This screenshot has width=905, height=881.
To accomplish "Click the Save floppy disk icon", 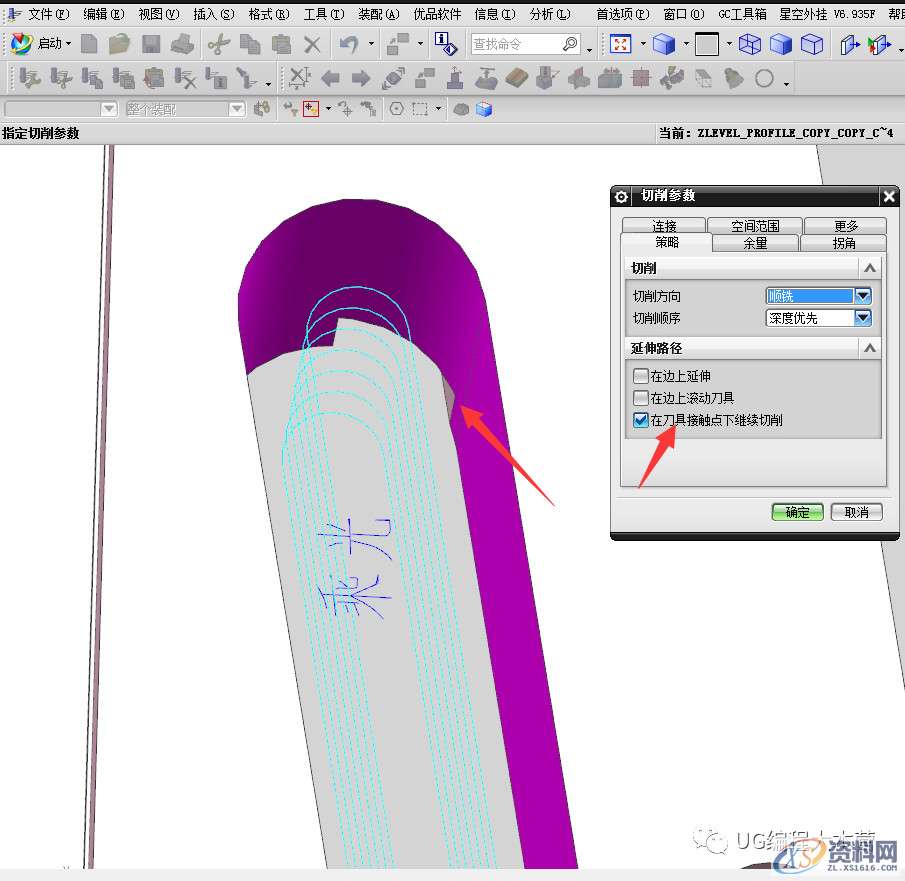I will (151, 44).
